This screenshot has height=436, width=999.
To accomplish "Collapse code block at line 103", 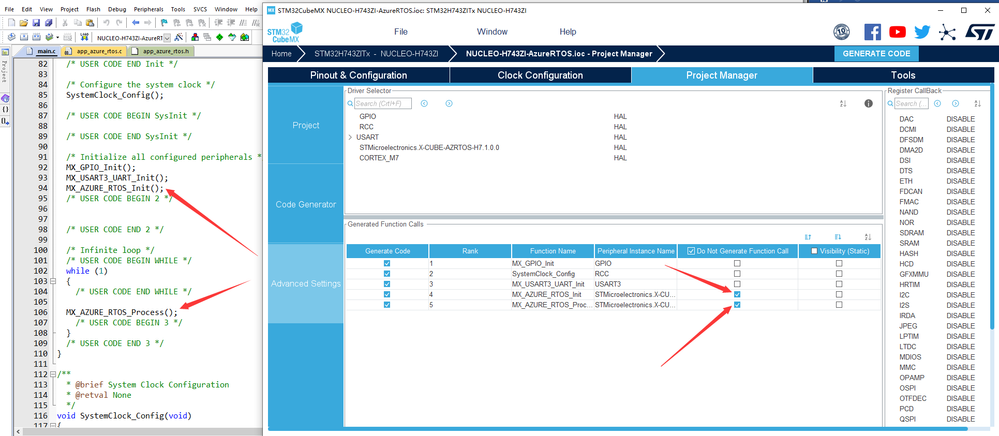I will (x=53, y=281).
